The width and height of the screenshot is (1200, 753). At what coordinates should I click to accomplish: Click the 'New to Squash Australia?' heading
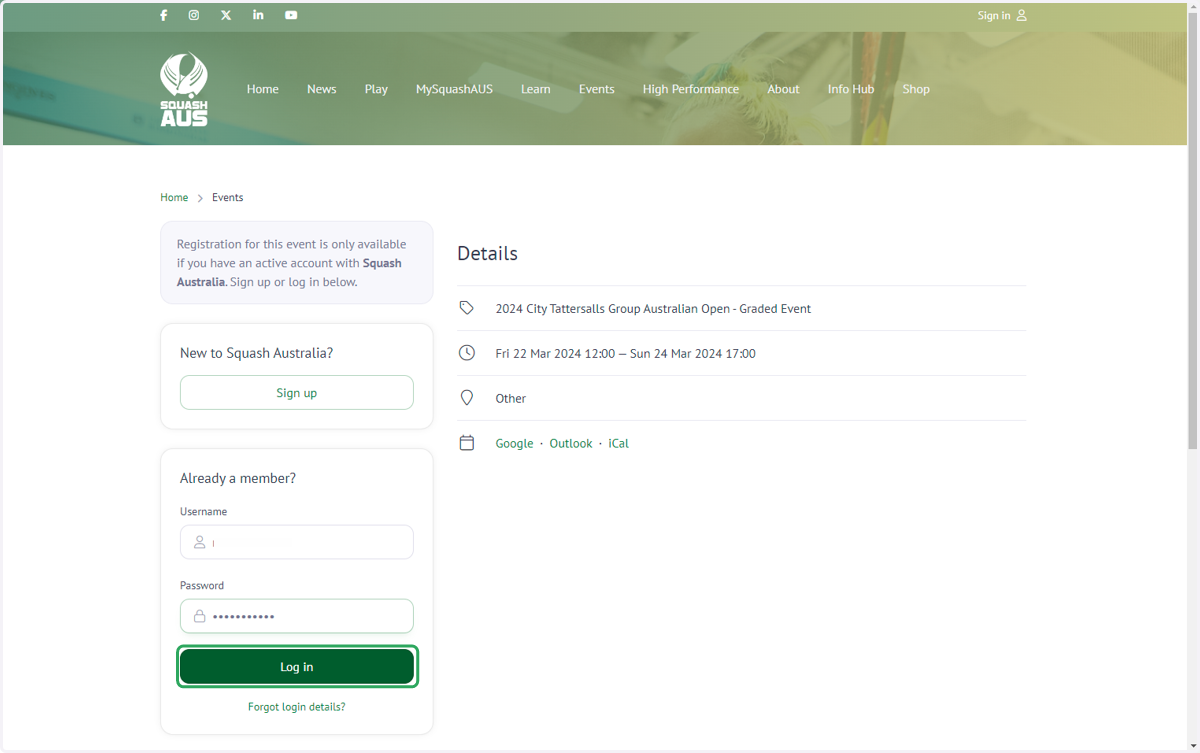click(x=257, y=353)
